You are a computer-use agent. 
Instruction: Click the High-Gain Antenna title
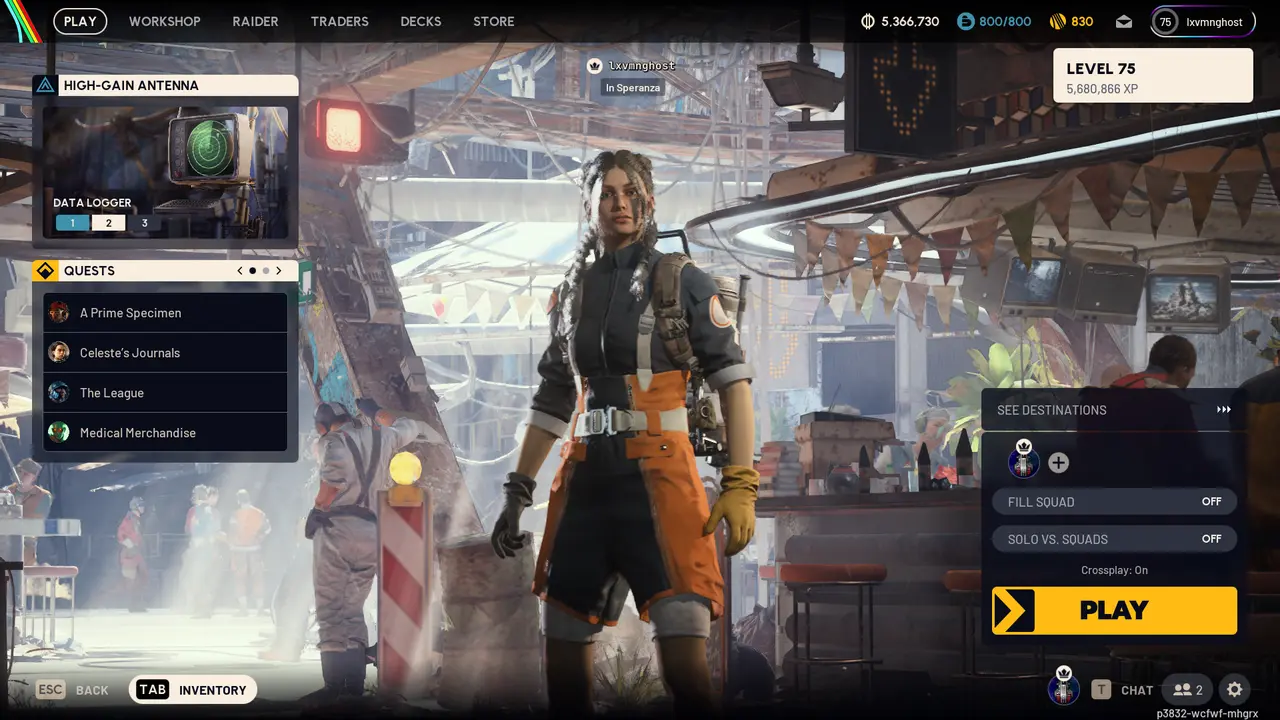tap(131, 85)
